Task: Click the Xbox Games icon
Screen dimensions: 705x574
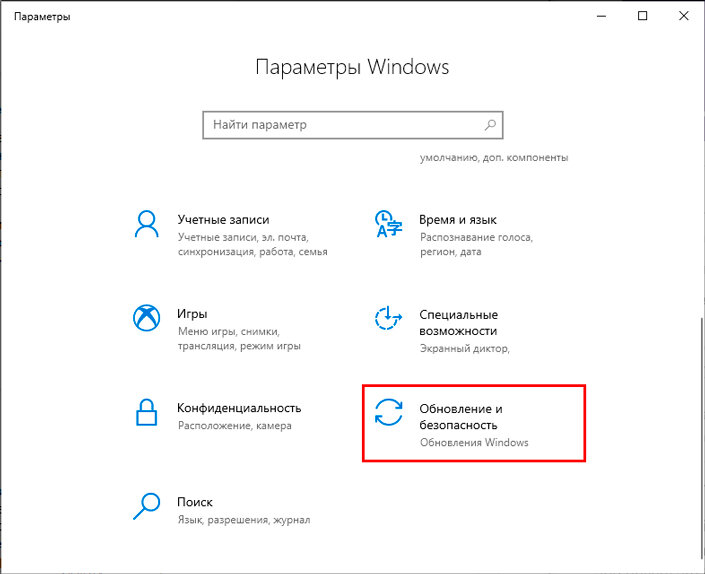Action: coord(147,318)
